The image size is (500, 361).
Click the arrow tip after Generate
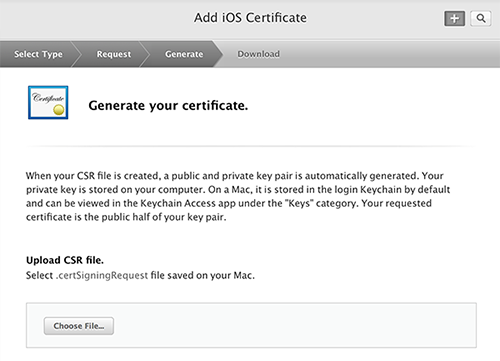click(x=218, y=54)
